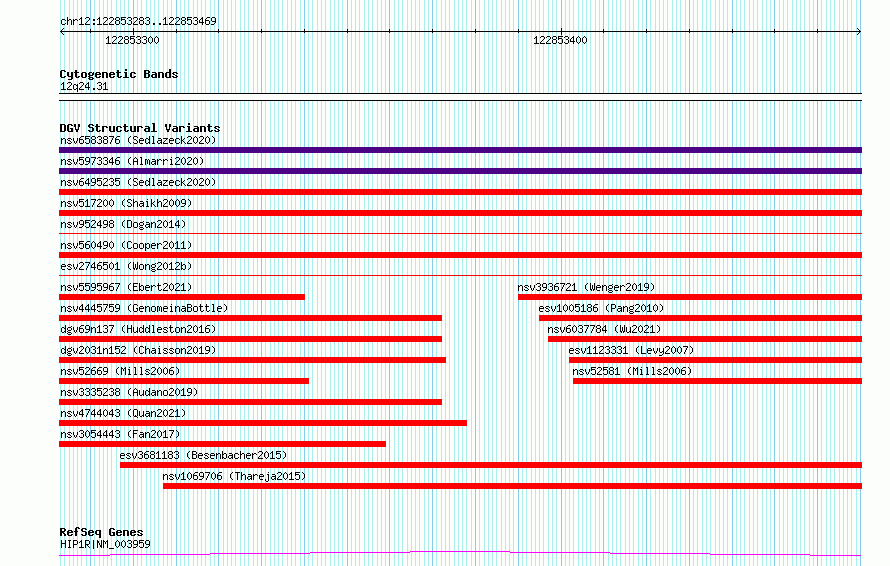
Task: Click the esv3681183 (Besenbacher2015) label
Action: pos(203,455)
